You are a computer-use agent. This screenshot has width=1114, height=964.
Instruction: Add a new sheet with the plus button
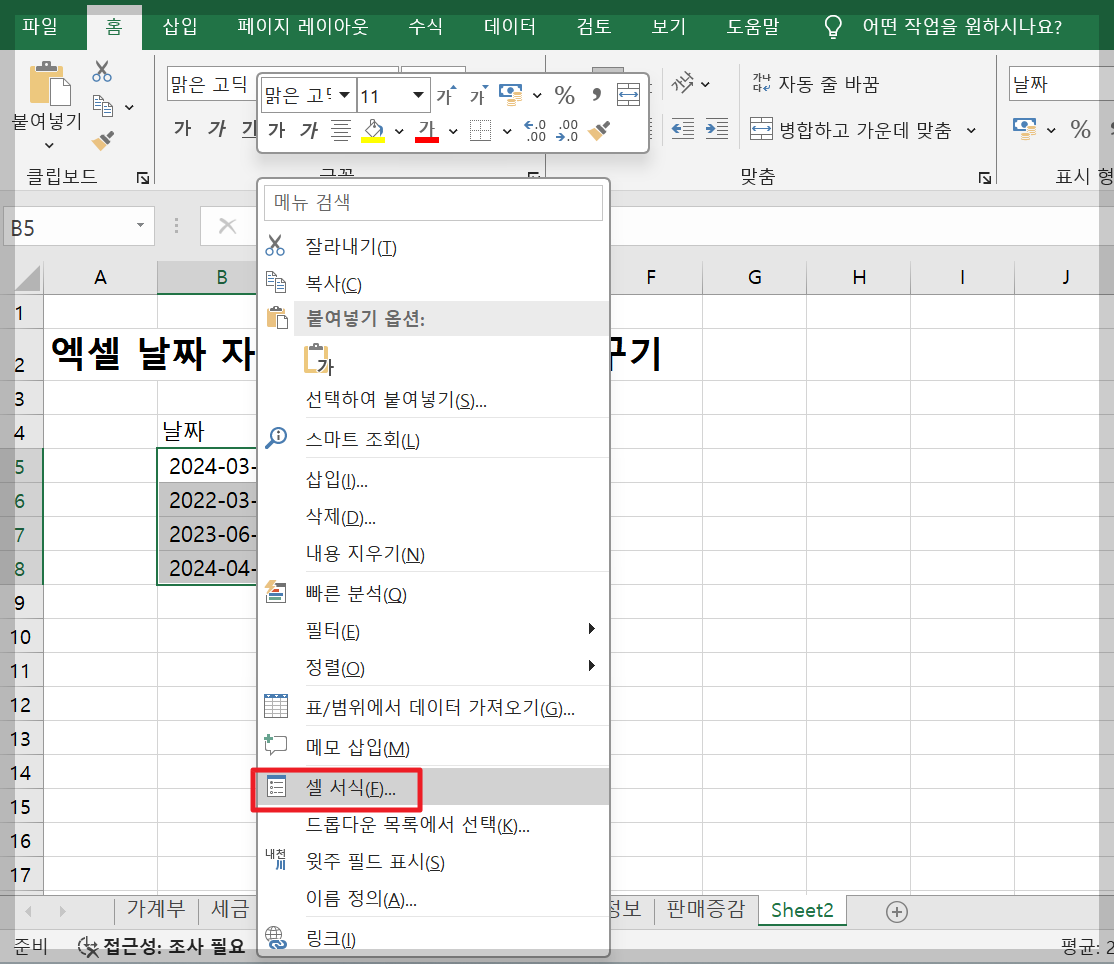coord(896,911)
